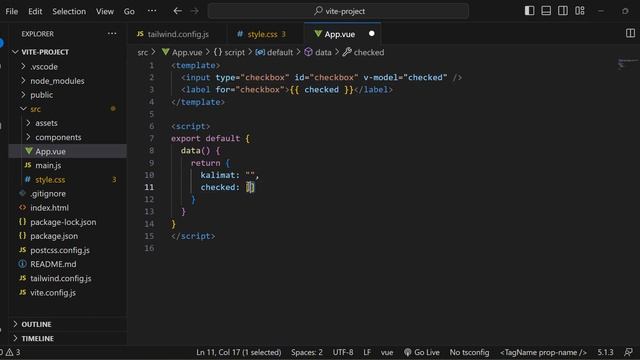Click No tsconfig status item
The image size is (640, 360).
point(469,352)
